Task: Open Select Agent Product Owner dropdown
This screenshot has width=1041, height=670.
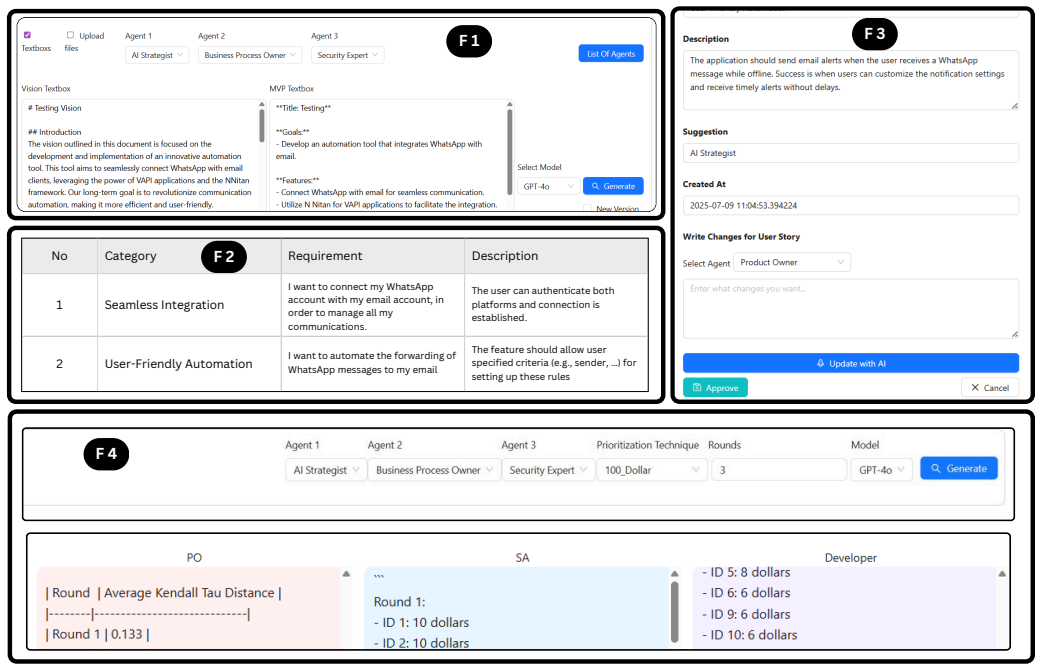Action: 792,262
